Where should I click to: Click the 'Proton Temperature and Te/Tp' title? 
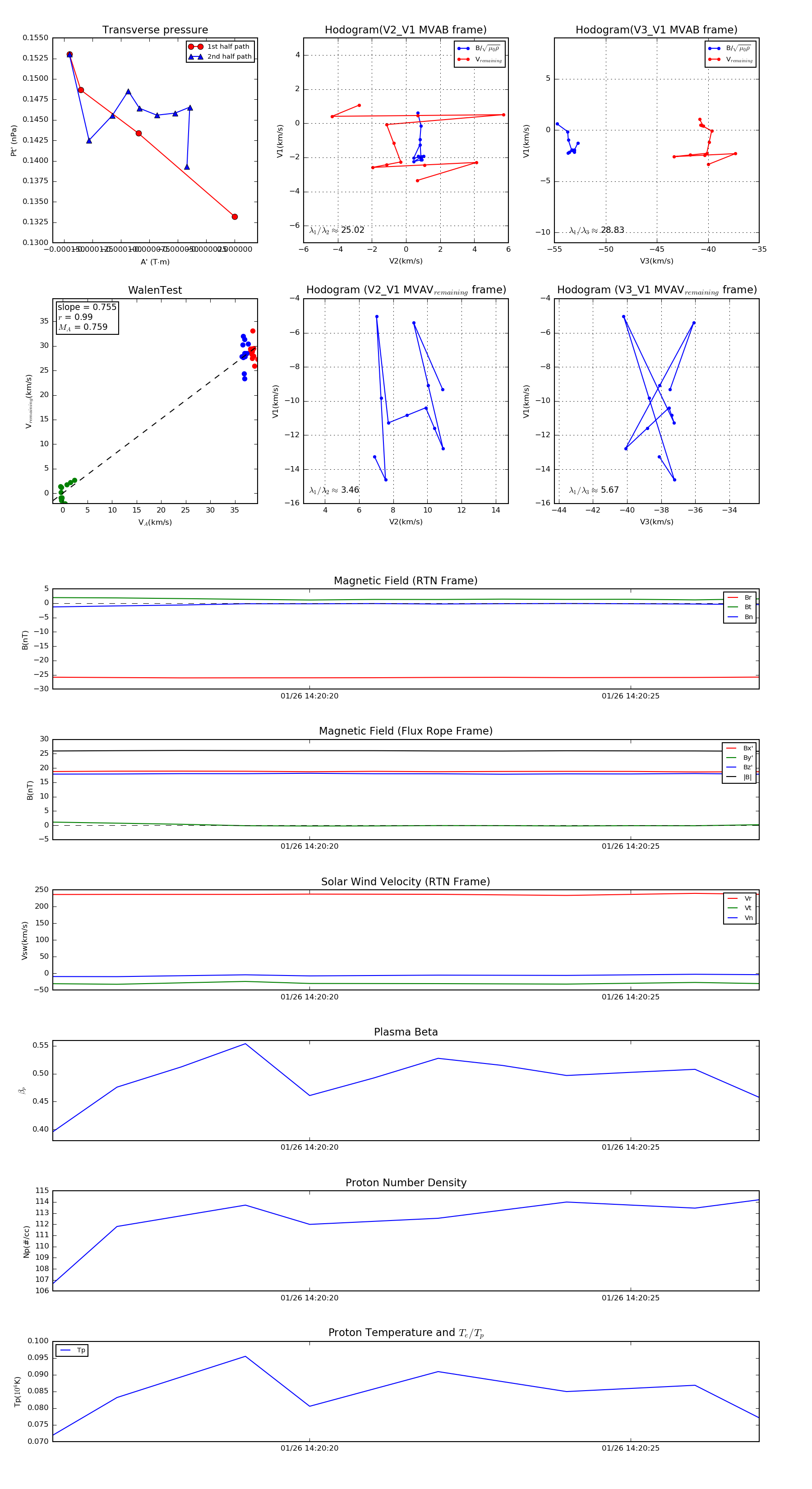pyautogui.click(x=406, y=1333)
